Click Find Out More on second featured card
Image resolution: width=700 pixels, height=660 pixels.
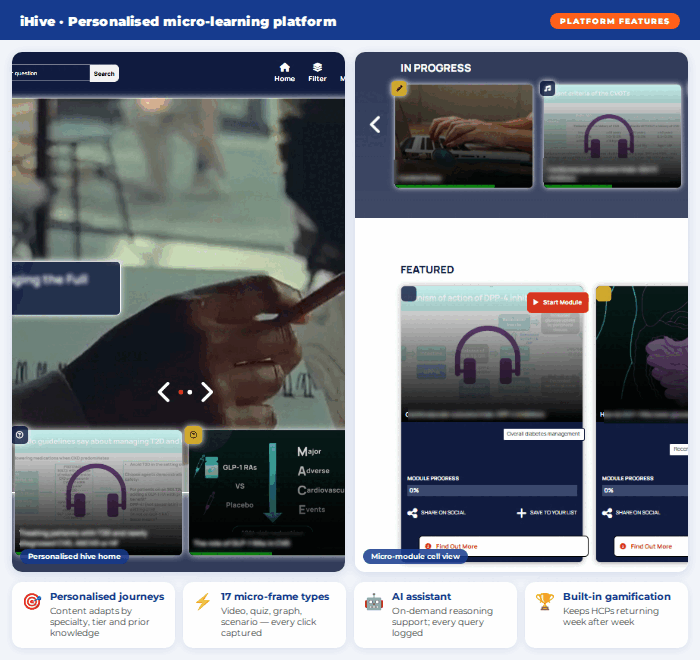(651, 546)
